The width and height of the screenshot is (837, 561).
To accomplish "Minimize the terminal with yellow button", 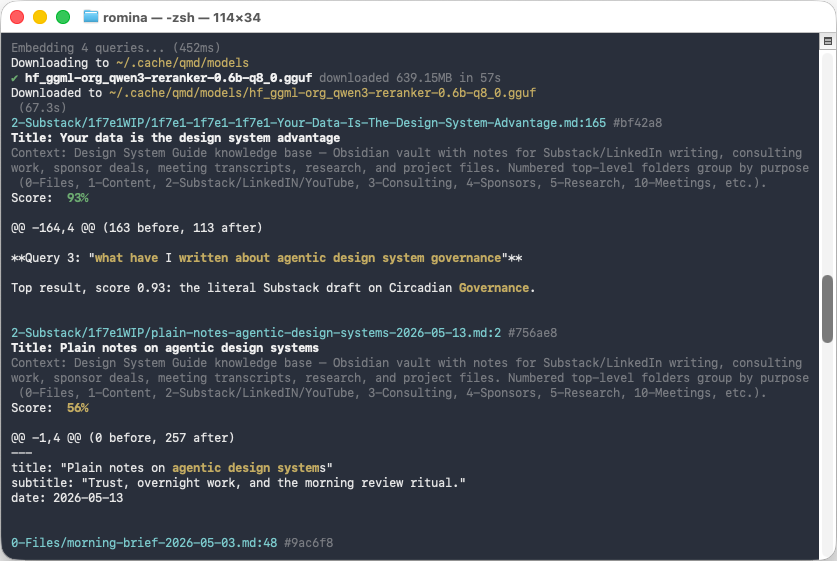I will (x=40, y=17).
